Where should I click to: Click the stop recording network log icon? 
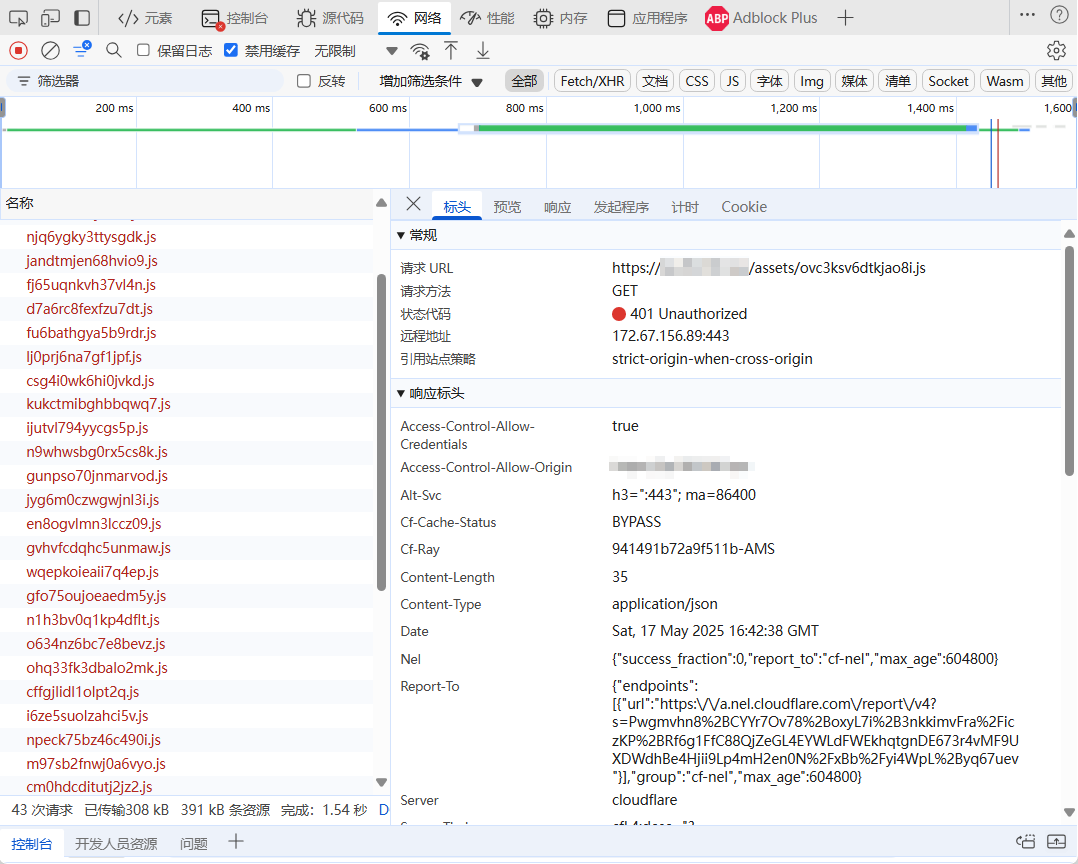tap(19, 51)
